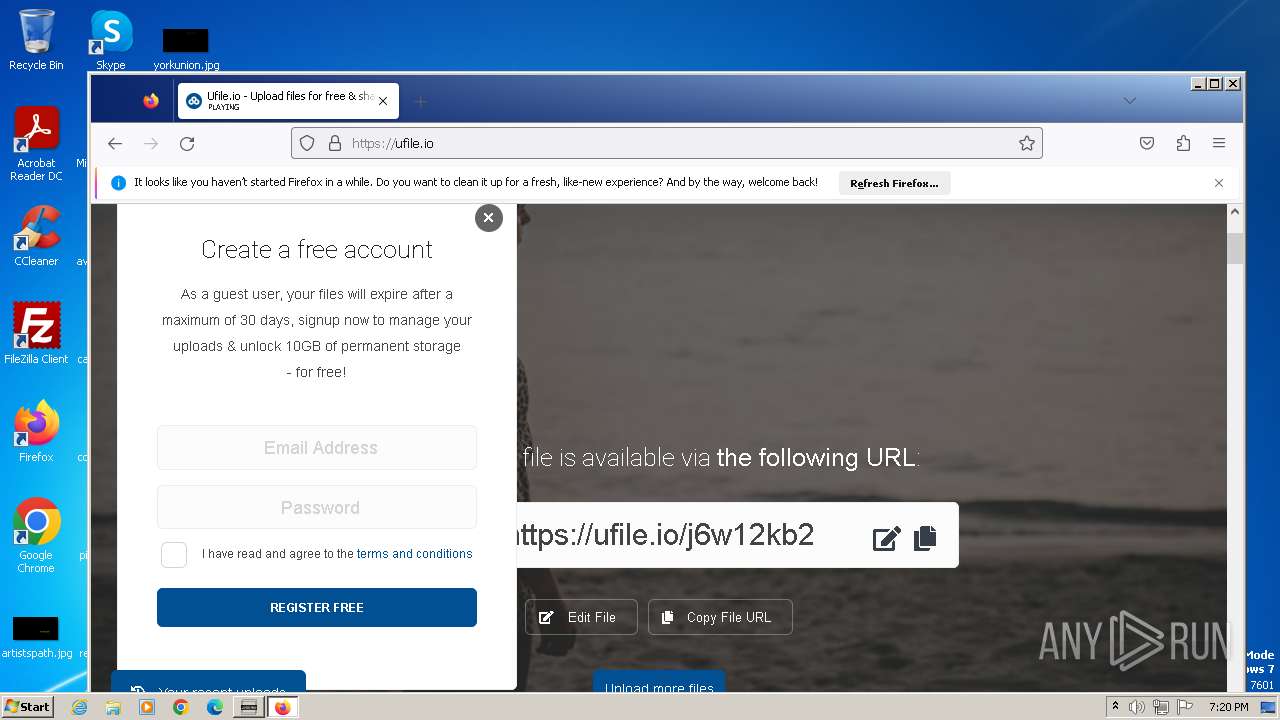Close the Create a free account popup

488,217
